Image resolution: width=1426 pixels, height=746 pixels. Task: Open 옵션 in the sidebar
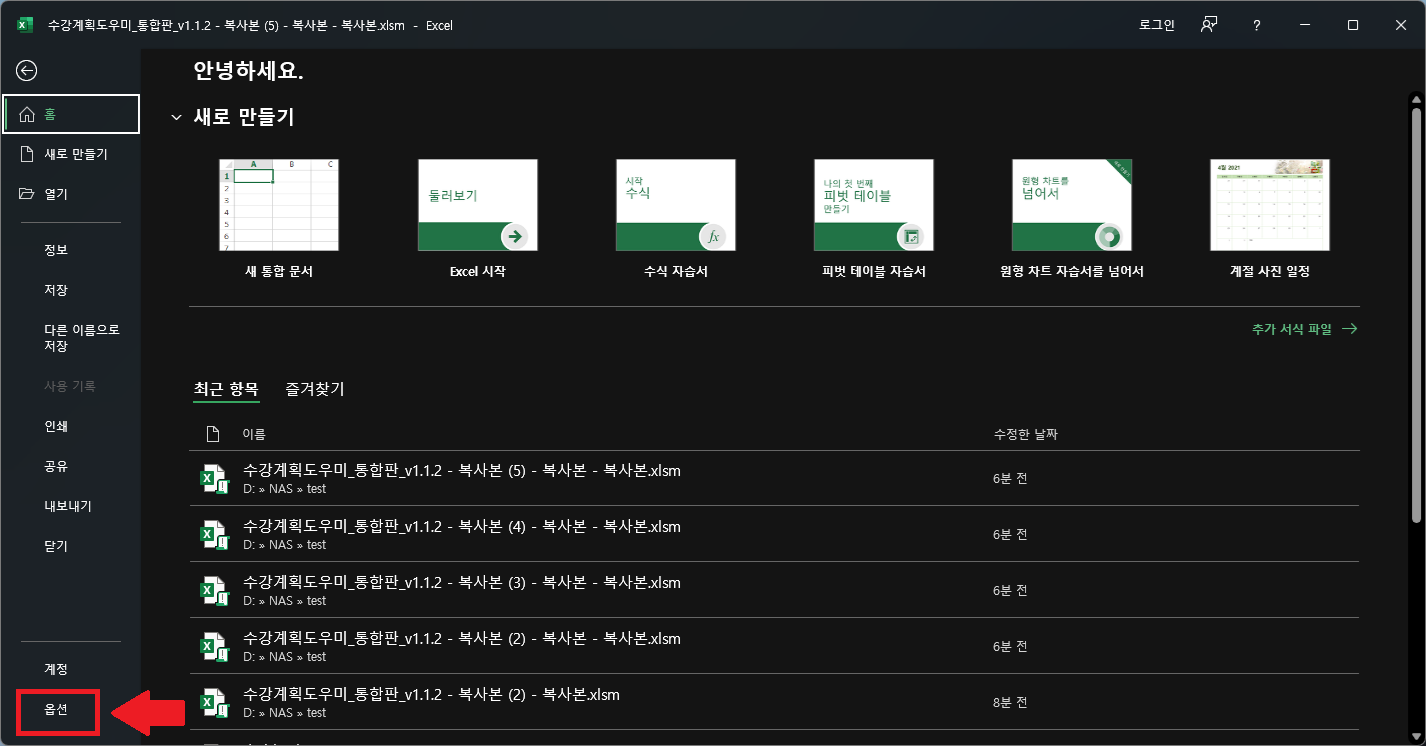(x=57, y=709)
